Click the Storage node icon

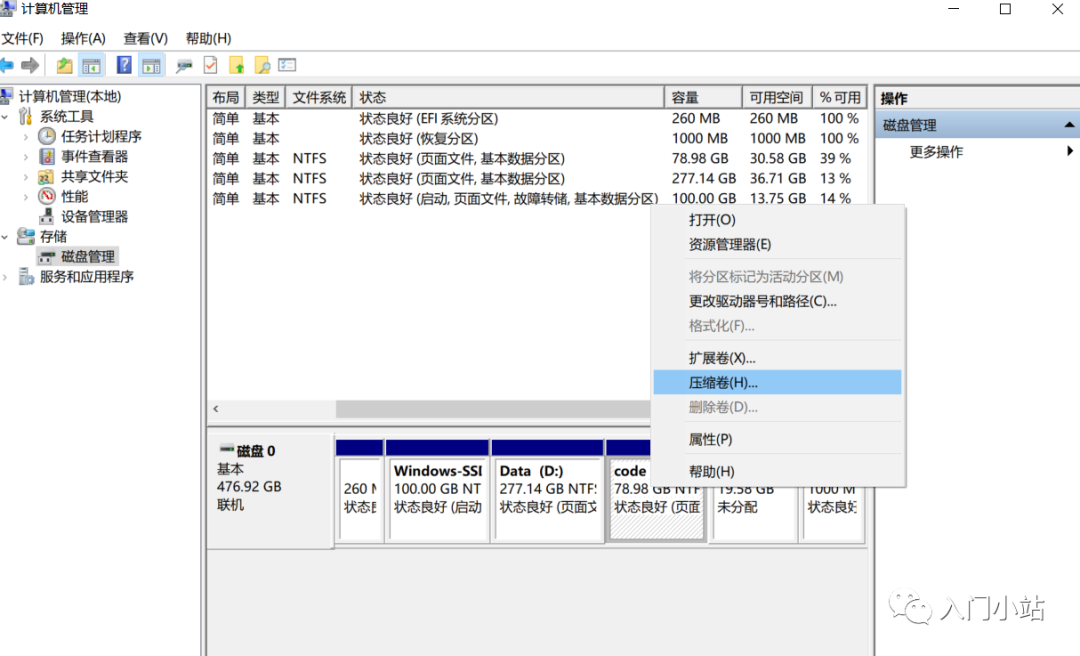(x=26, y=236)
